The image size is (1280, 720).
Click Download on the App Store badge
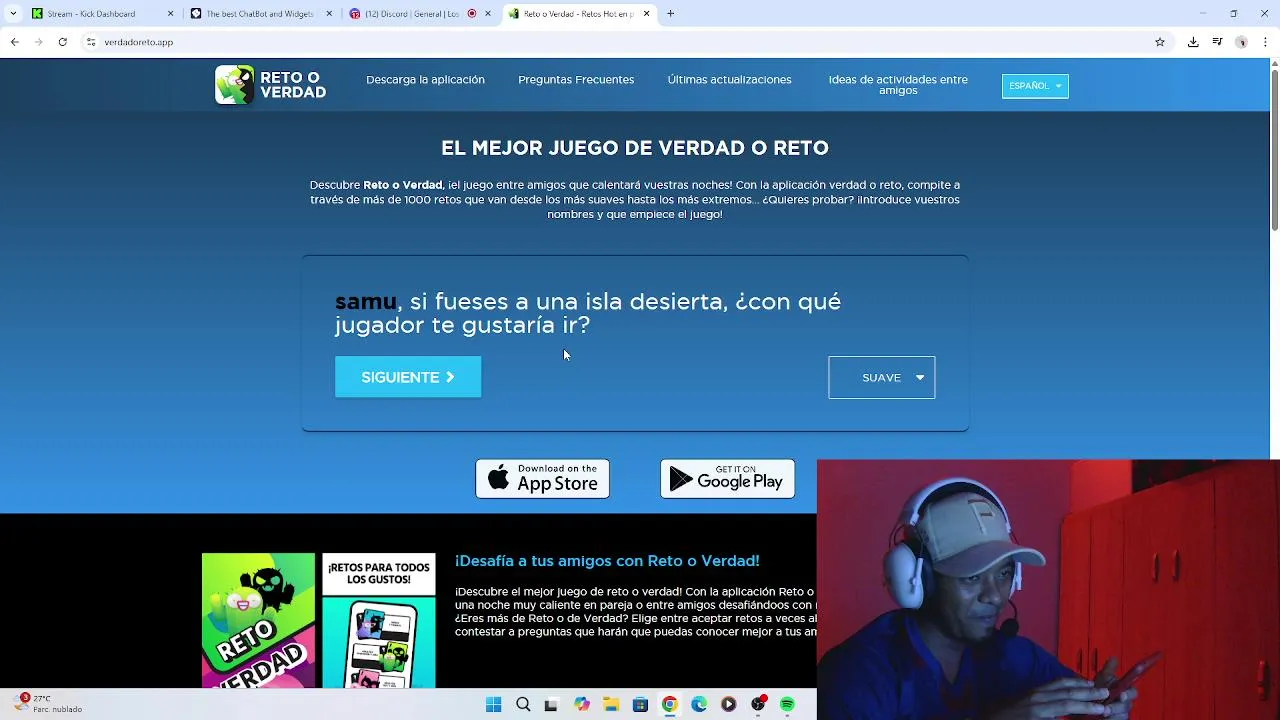pyautogui.click(x=542, y=479)
